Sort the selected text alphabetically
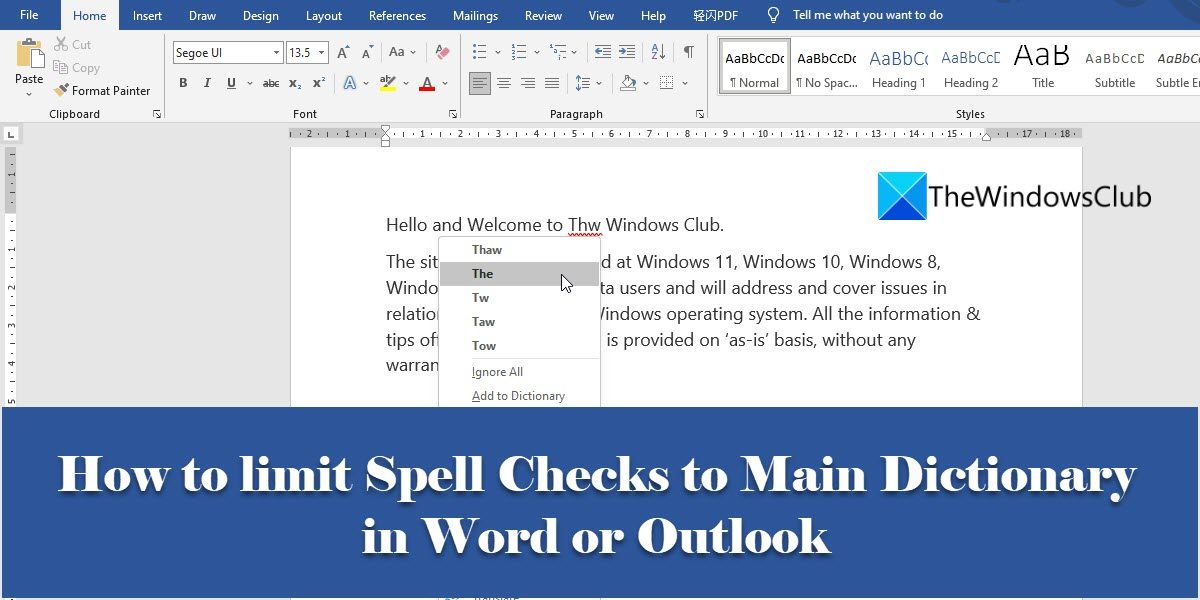 [x=658, y=52]
